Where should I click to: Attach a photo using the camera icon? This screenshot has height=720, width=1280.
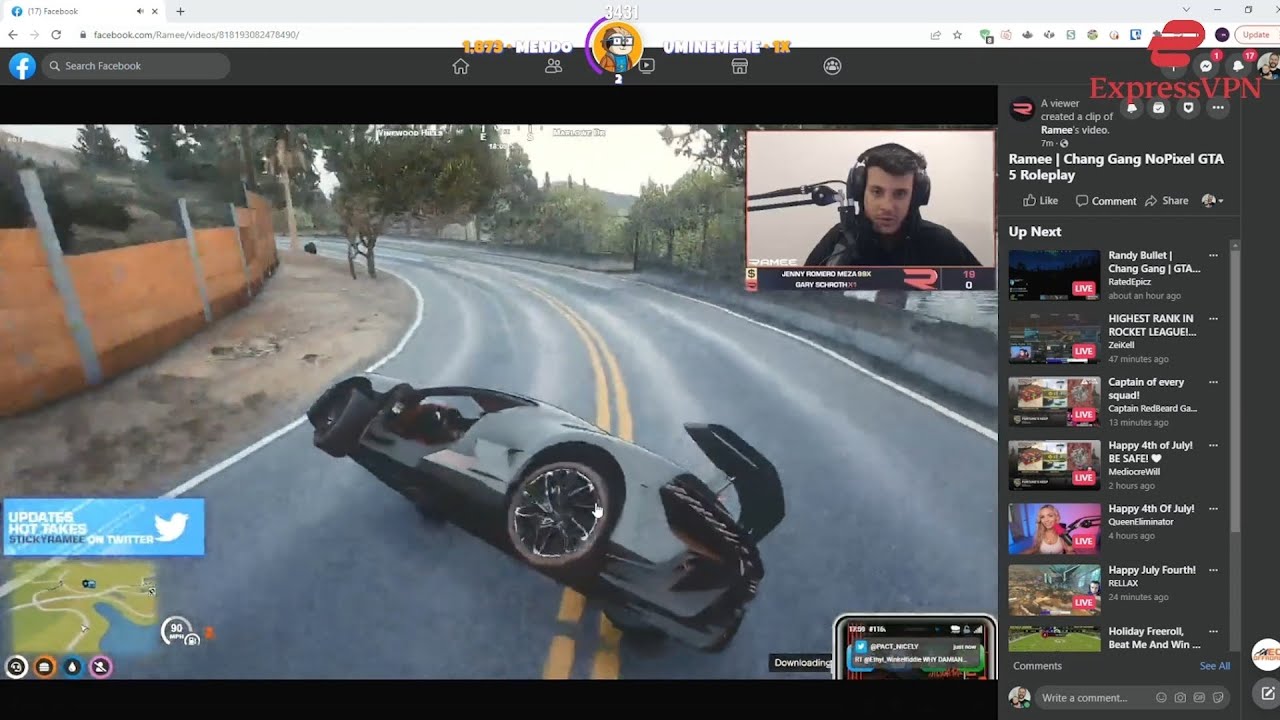(x=1180, y=697)
